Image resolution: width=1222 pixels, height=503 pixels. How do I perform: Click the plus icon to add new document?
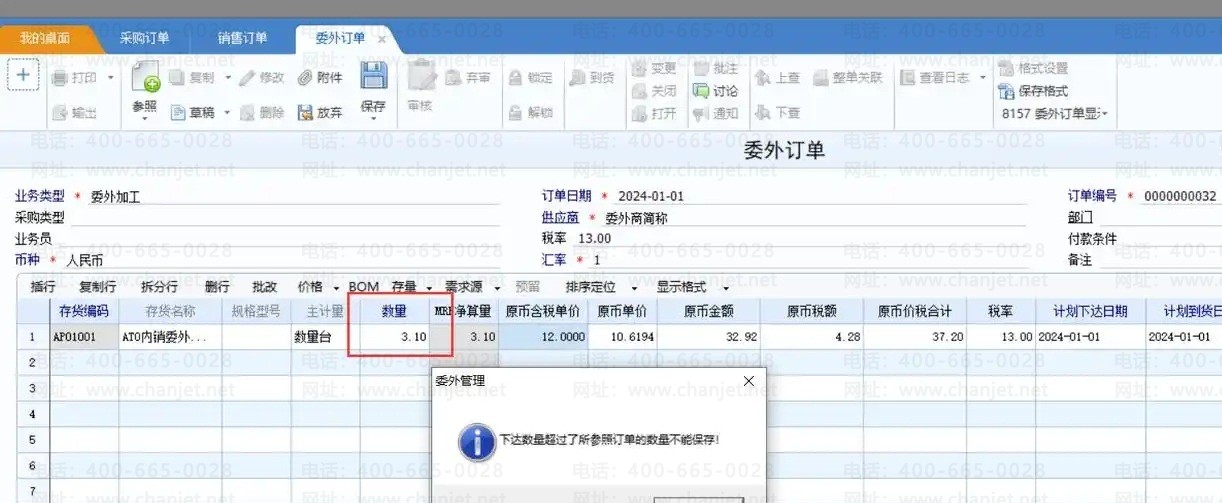pyautogui.click(x=24, y=75)
